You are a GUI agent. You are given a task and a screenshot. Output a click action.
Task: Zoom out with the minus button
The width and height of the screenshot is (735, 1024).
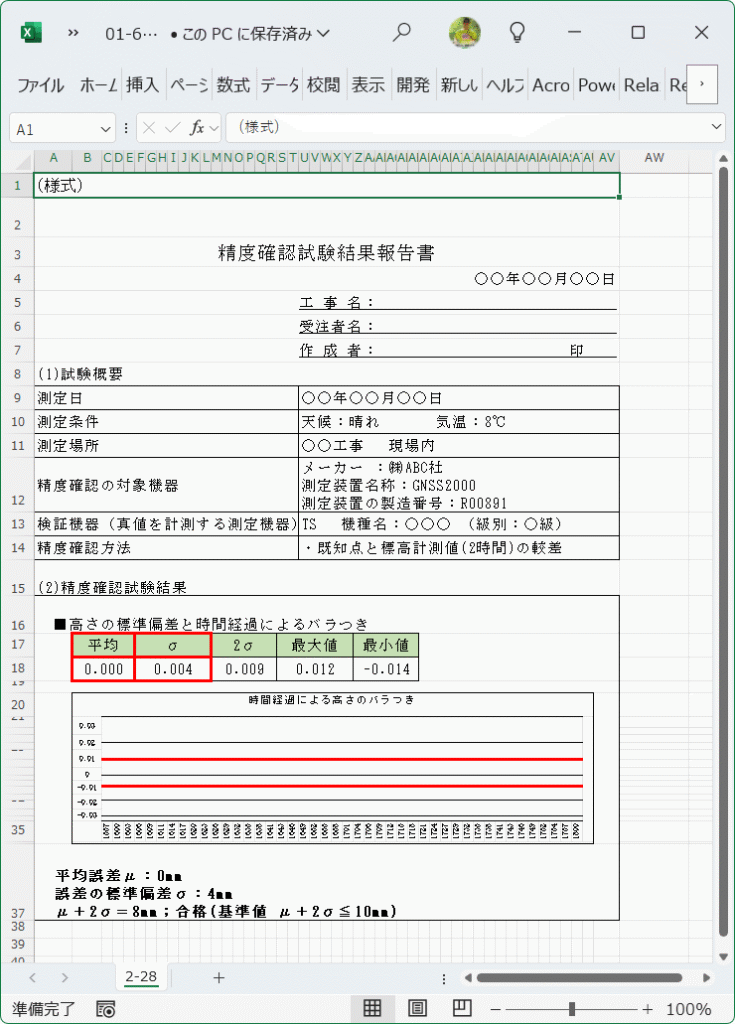coord(496,1009)
